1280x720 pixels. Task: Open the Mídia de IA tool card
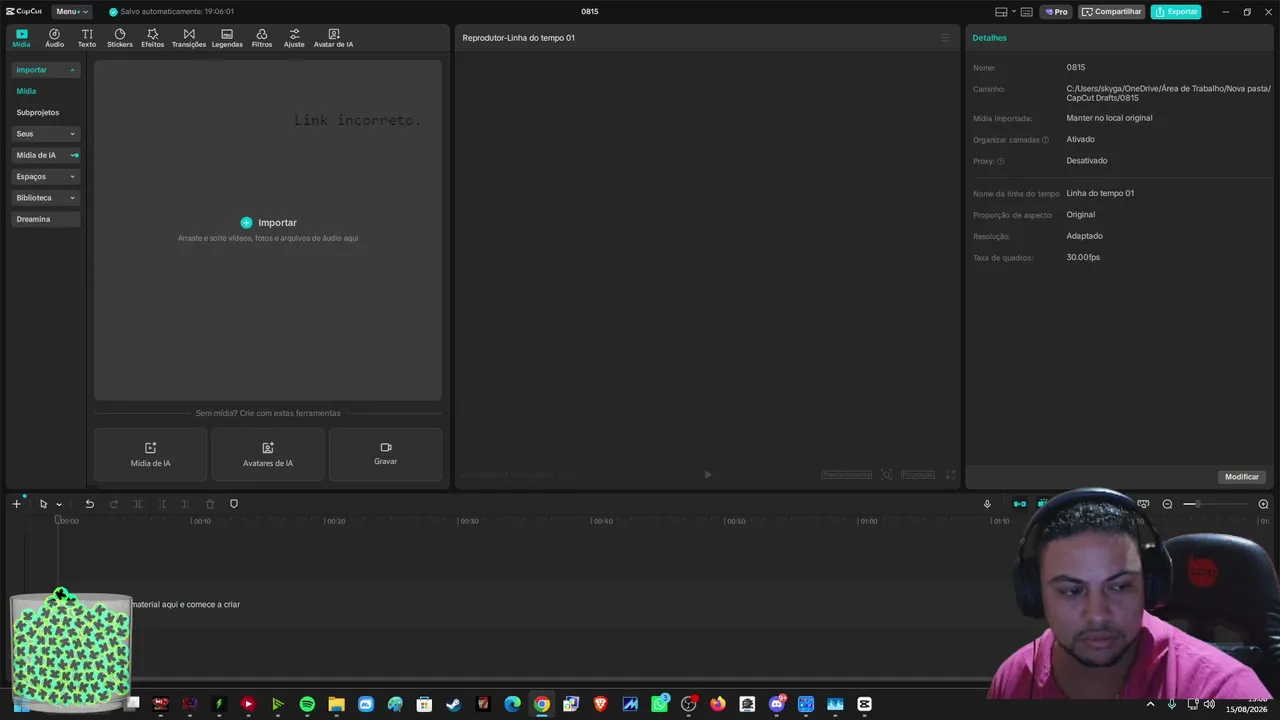pyautogui.click(x=151, y=455)
